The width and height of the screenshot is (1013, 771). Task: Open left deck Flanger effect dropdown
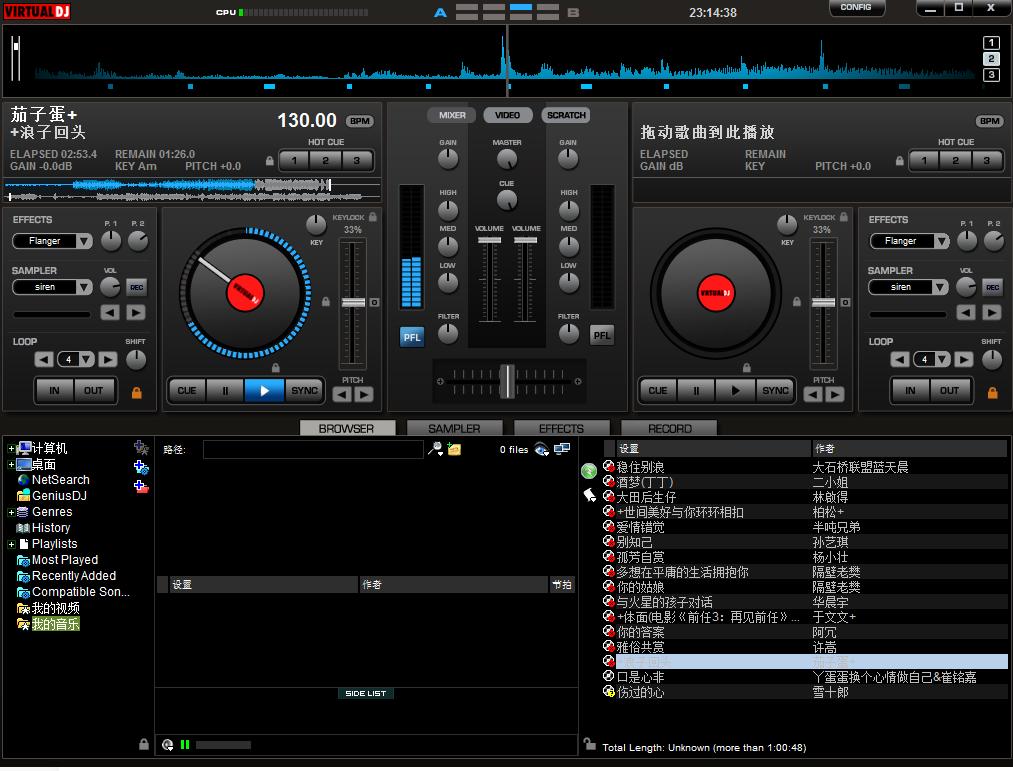[x=84, y=241]
